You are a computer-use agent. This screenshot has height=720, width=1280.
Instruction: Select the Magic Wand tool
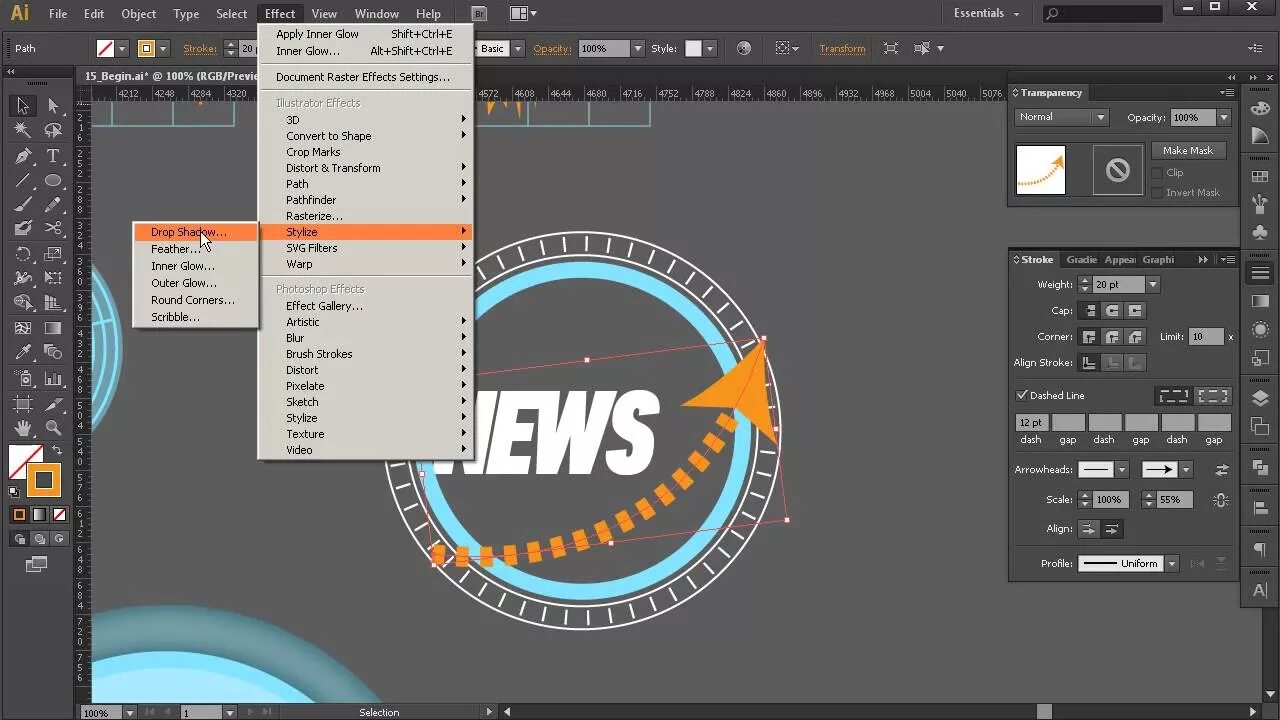point(23,130)
